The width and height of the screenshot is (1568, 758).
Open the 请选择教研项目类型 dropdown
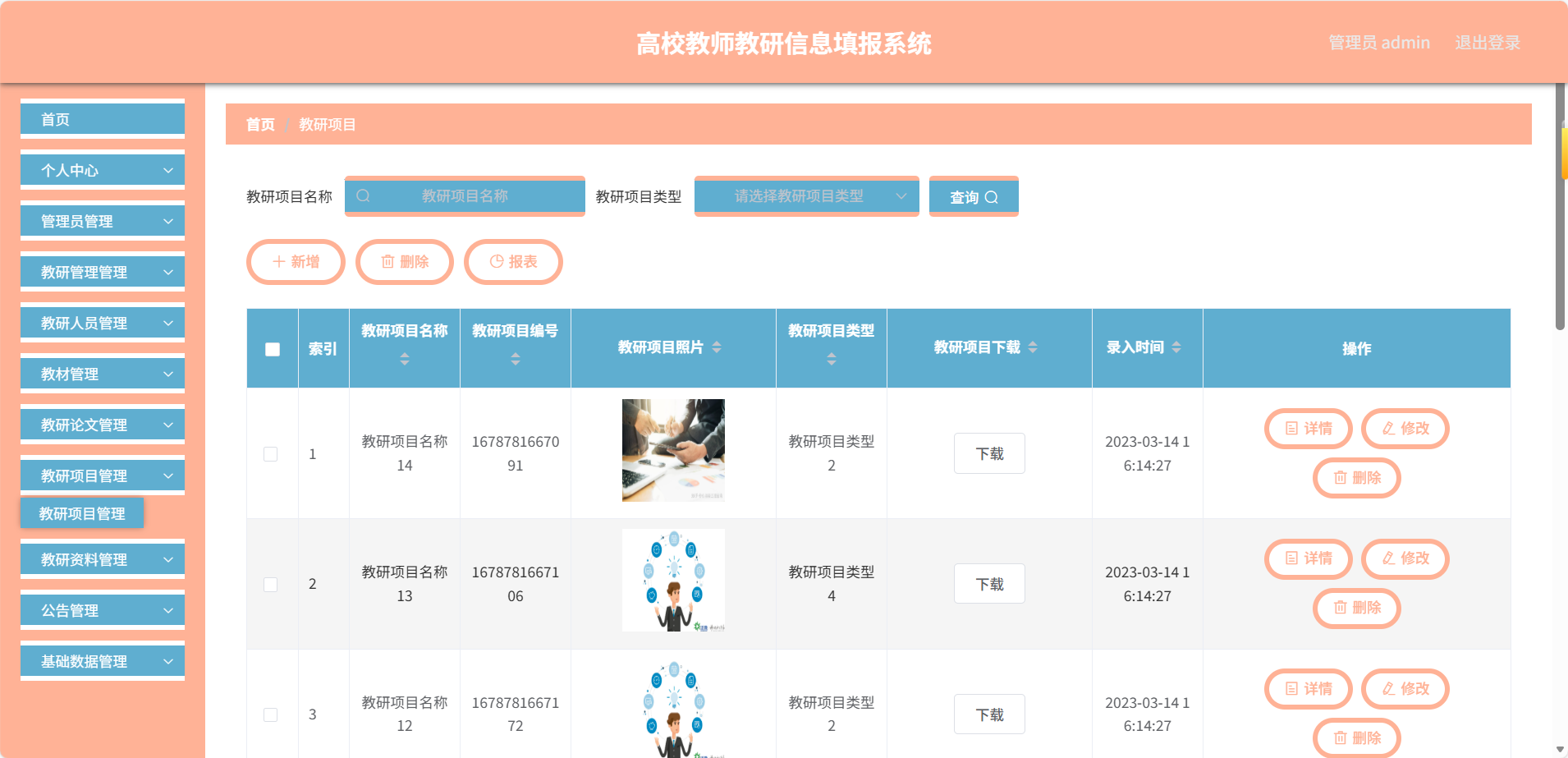coord(807,196)
